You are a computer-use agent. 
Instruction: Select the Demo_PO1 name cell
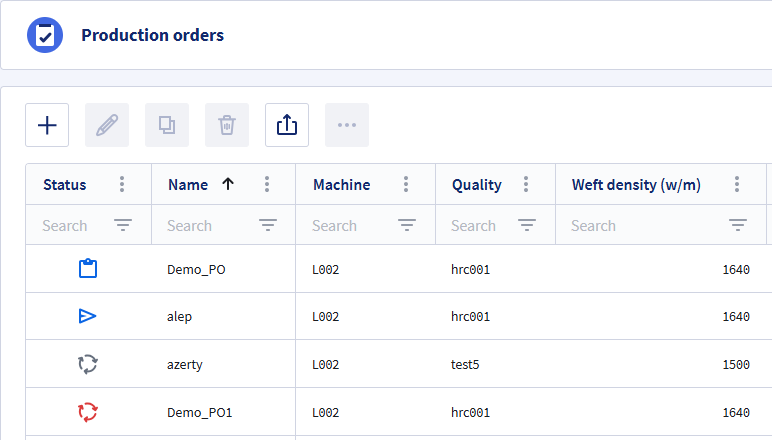click(199, 412)
